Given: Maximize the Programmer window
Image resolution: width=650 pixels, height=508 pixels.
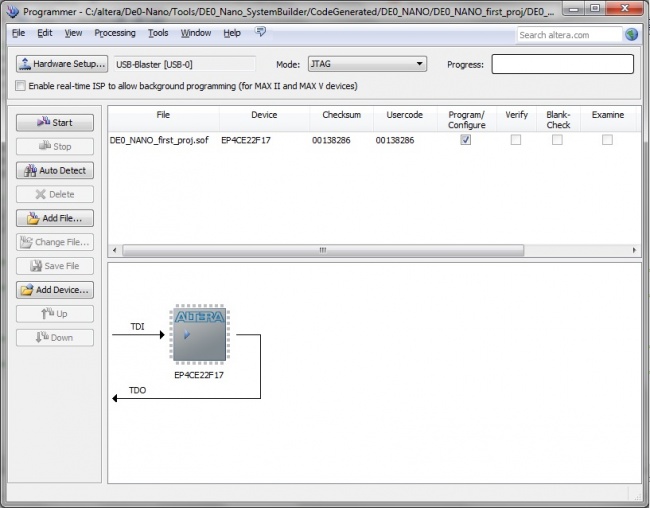Looking at the screenshot, I should [x=595, y=8].
